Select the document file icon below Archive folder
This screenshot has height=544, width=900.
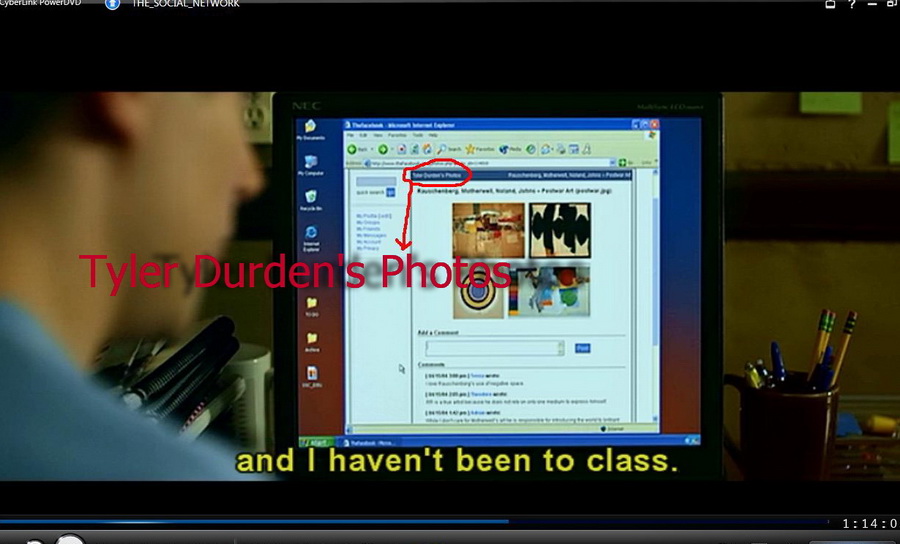tap(312, 377)
